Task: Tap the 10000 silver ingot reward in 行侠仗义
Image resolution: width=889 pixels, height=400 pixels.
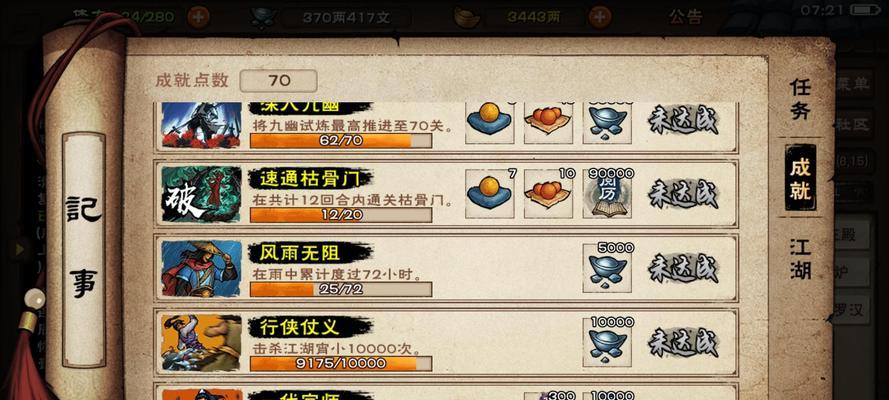Action: 607,343
